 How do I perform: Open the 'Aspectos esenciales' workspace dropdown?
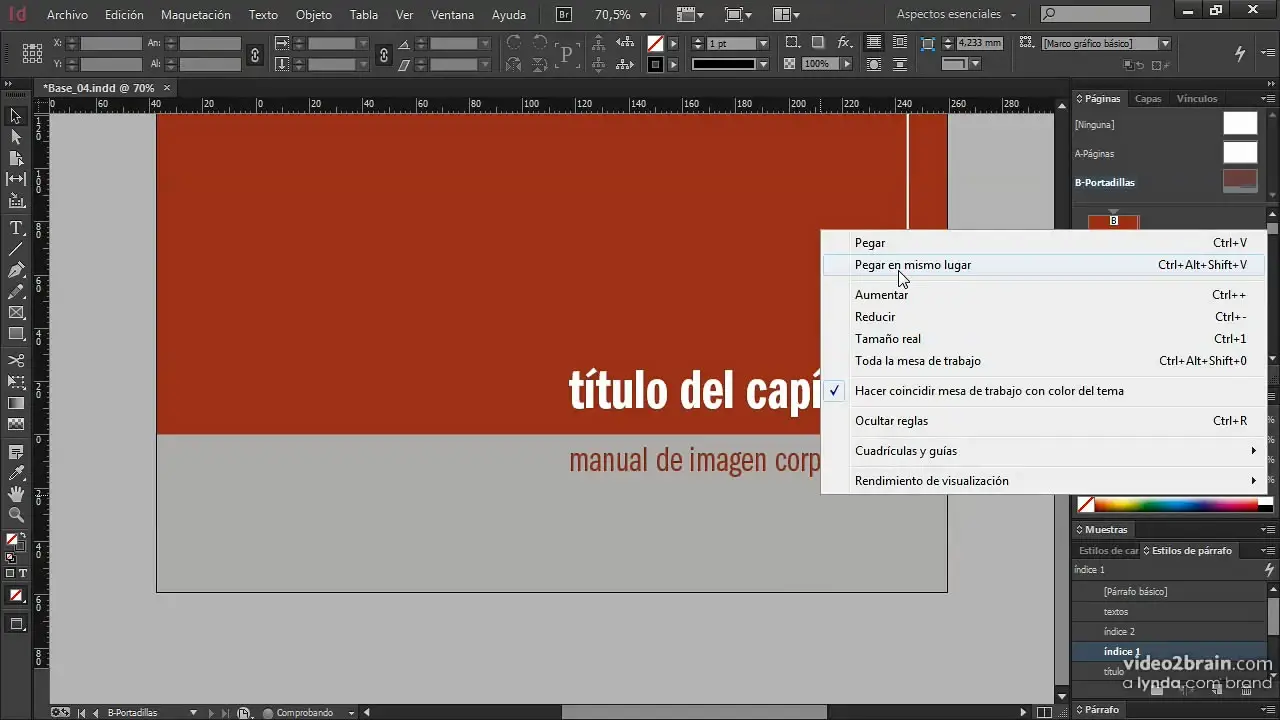pos(956,15)
